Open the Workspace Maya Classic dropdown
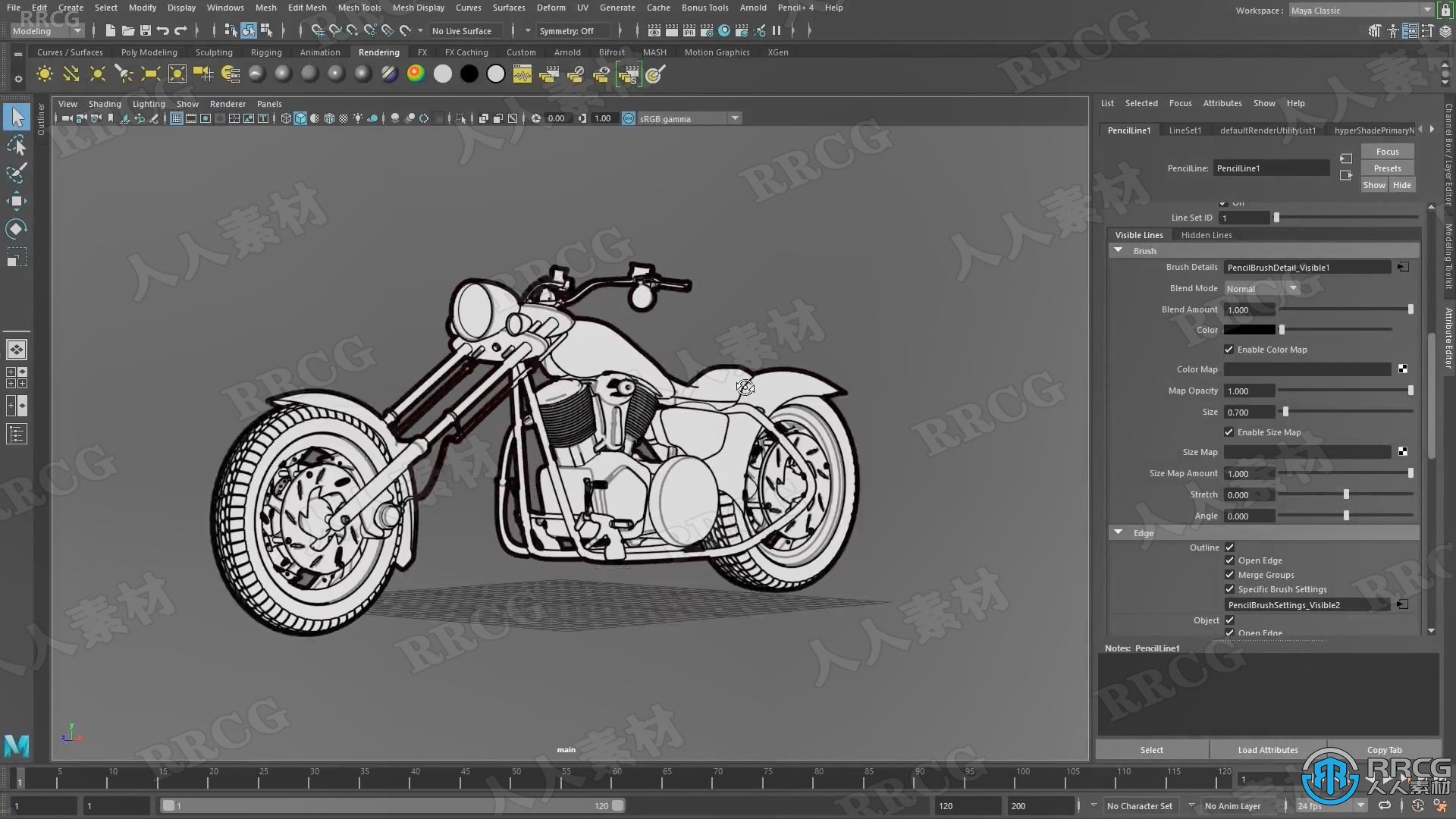Viewport: 1456px width, 819px height. [x=1361, y=11]
